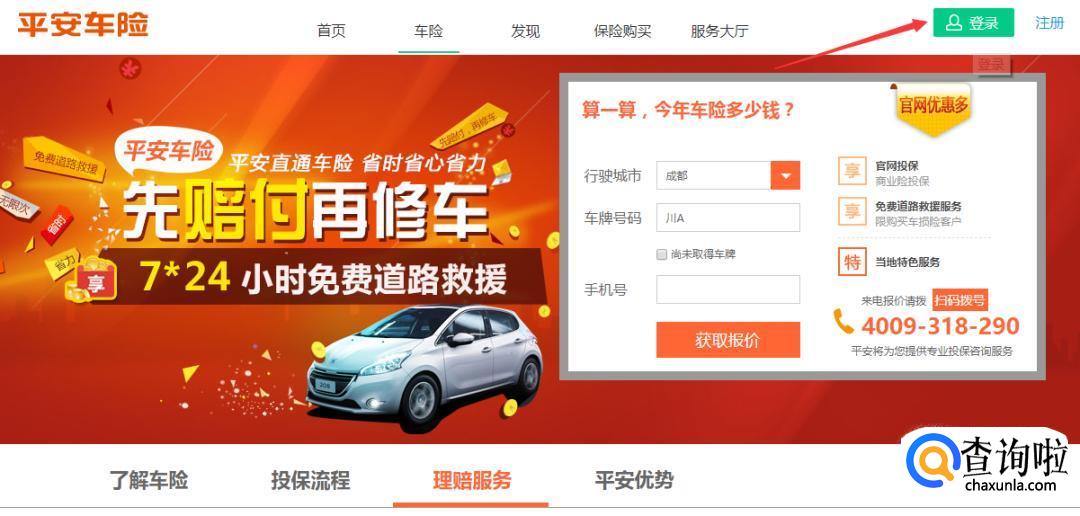Click the 查询啦 magnifier logo
Image resolution: width=1080 pixels, height=516 pixels.
coord(933,460)
